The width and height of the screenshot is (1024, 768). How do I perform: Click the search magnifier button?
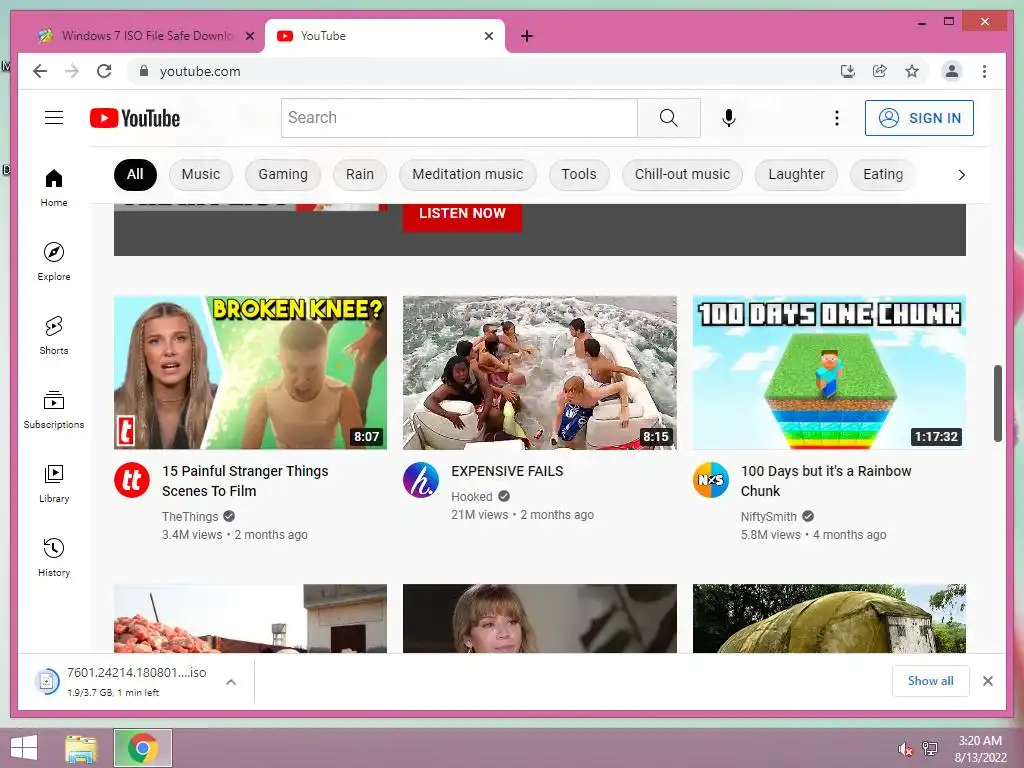[668, 118]
